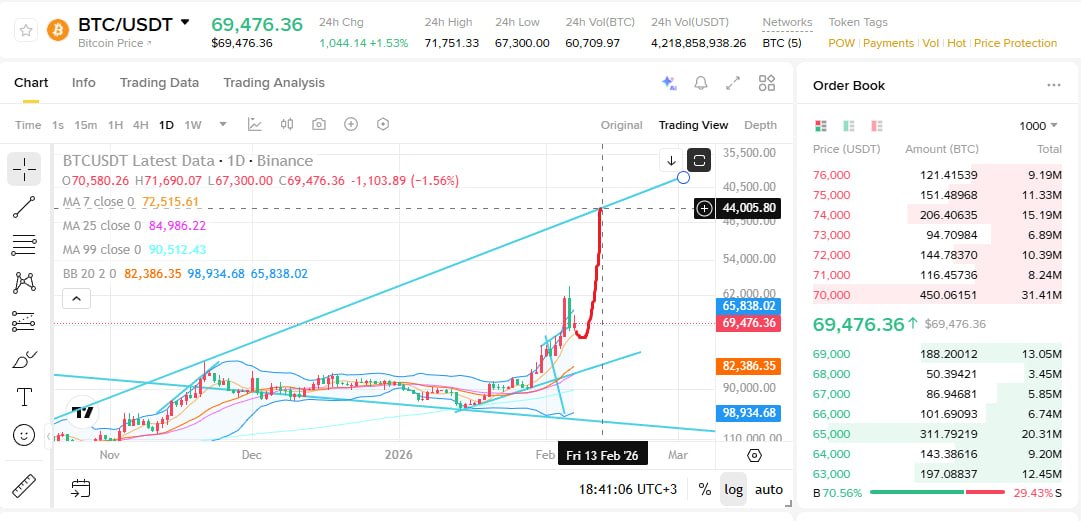The height and width of the screenshot is (521, 1081).
Task: Click the Hot token tag
Action: (956, 43)
